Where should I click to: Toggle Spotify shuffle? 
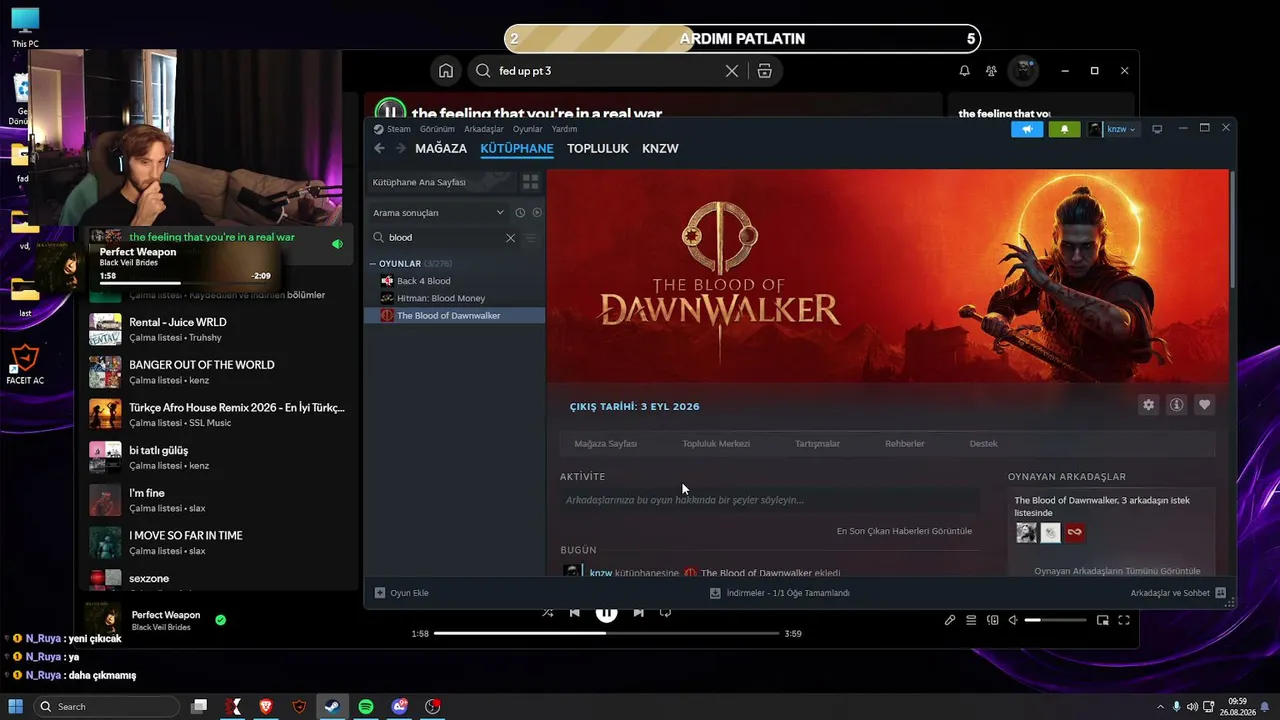(x=547, y=613)
